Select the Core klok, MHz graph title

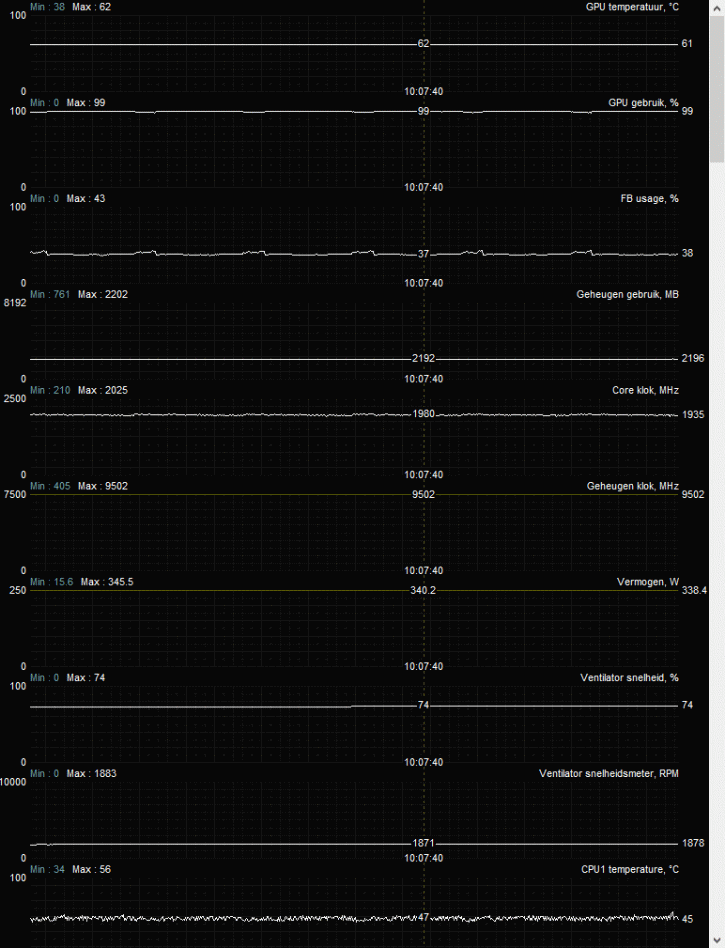tap(645, 390)
